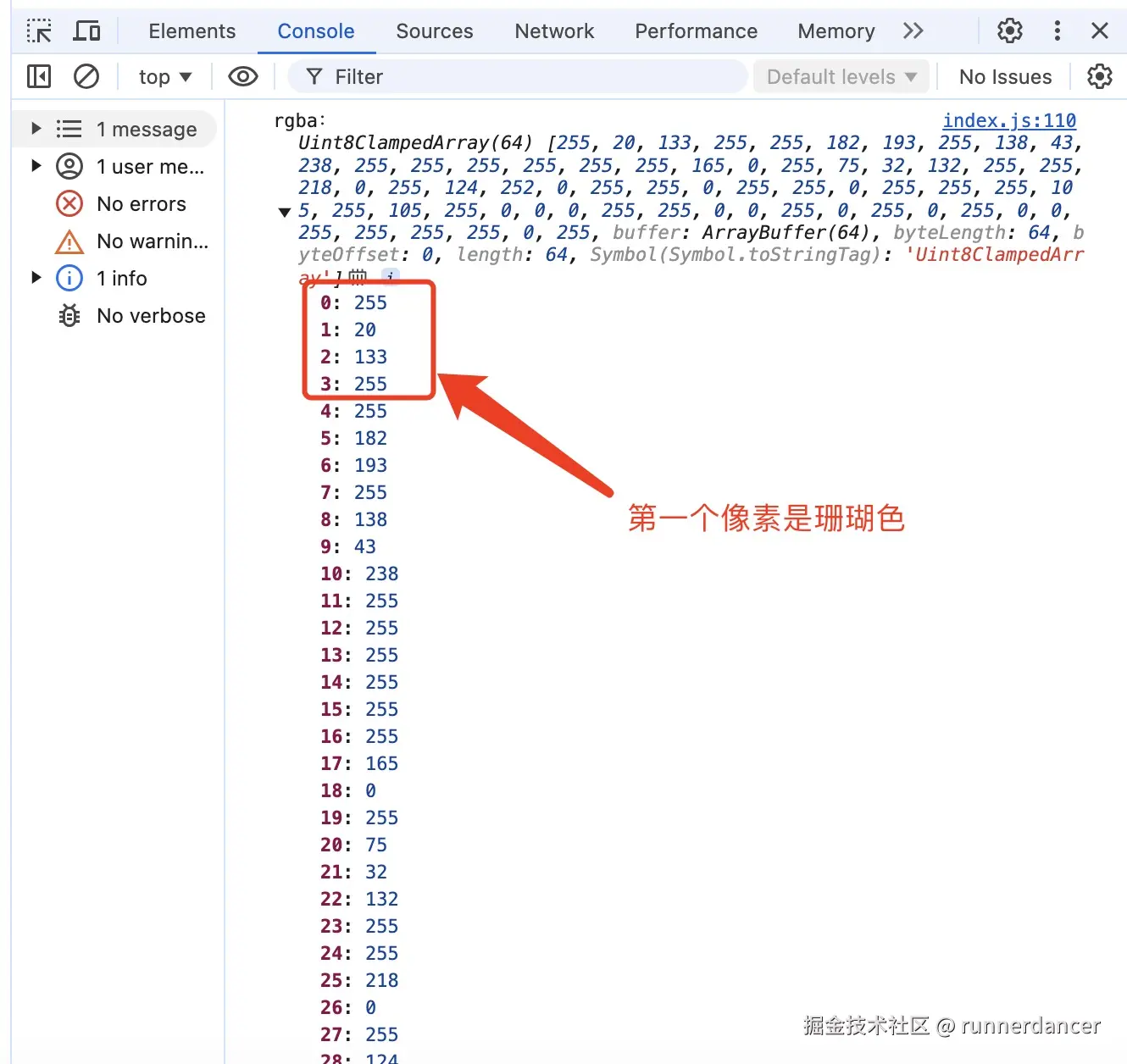Screen dimensions: 1127x1064
Task: Click the verbose bug icon
Action: 69,316
